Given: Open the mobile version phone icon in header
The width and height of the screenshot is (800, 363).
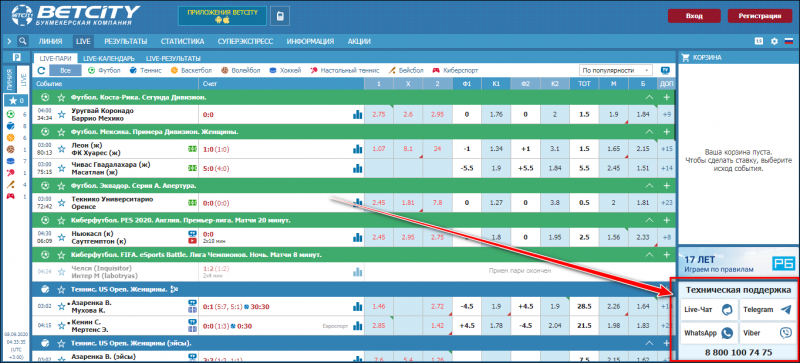Looking at the screenshot, I should (x=280, y=16).
